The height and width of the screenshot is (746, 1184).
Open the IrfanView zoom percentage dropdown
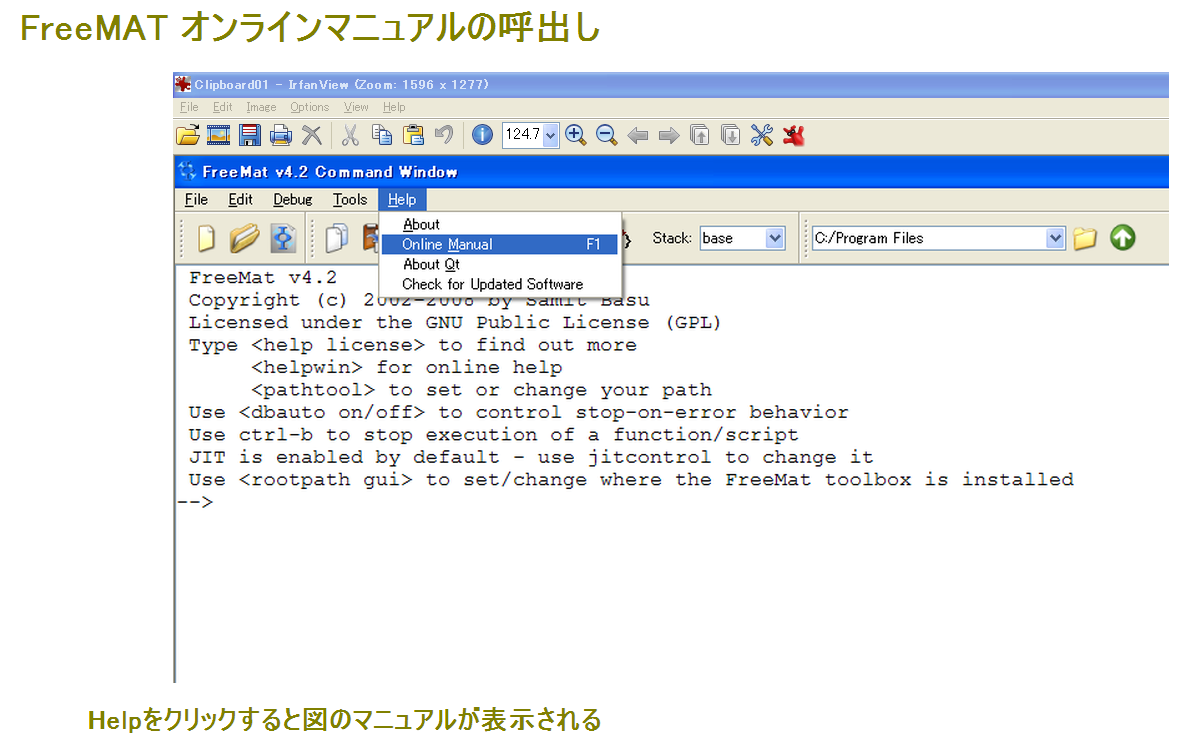point(551,135)
